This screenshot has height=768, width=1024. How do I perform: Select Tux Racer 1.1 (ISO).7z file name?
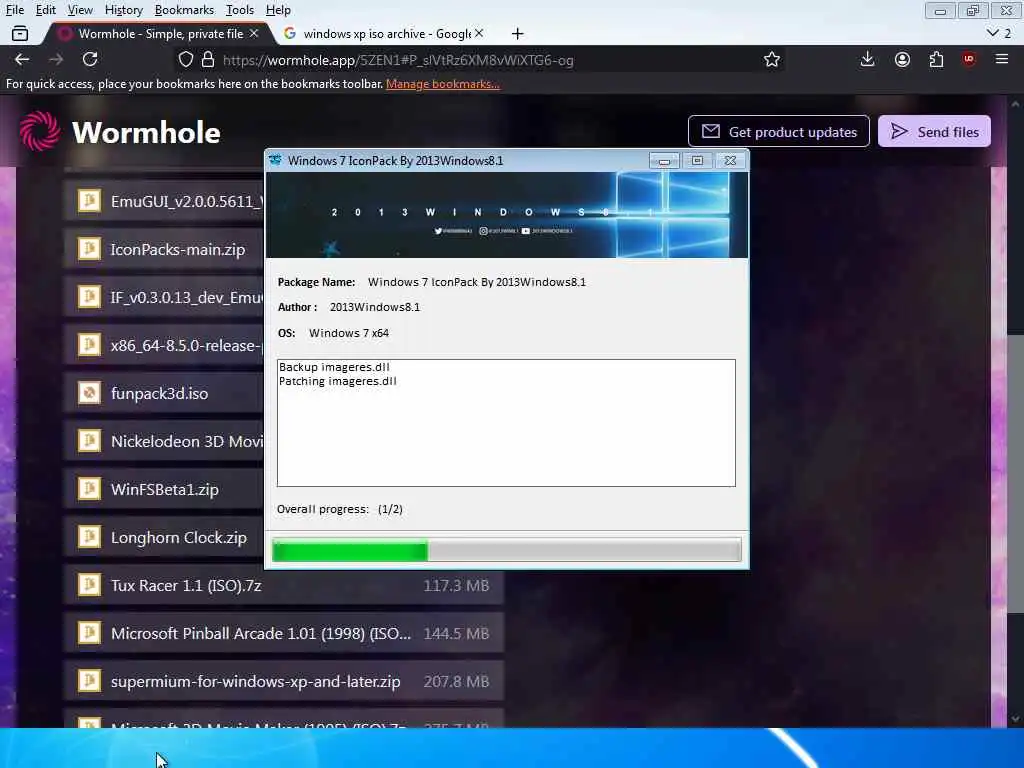[186, 585]
